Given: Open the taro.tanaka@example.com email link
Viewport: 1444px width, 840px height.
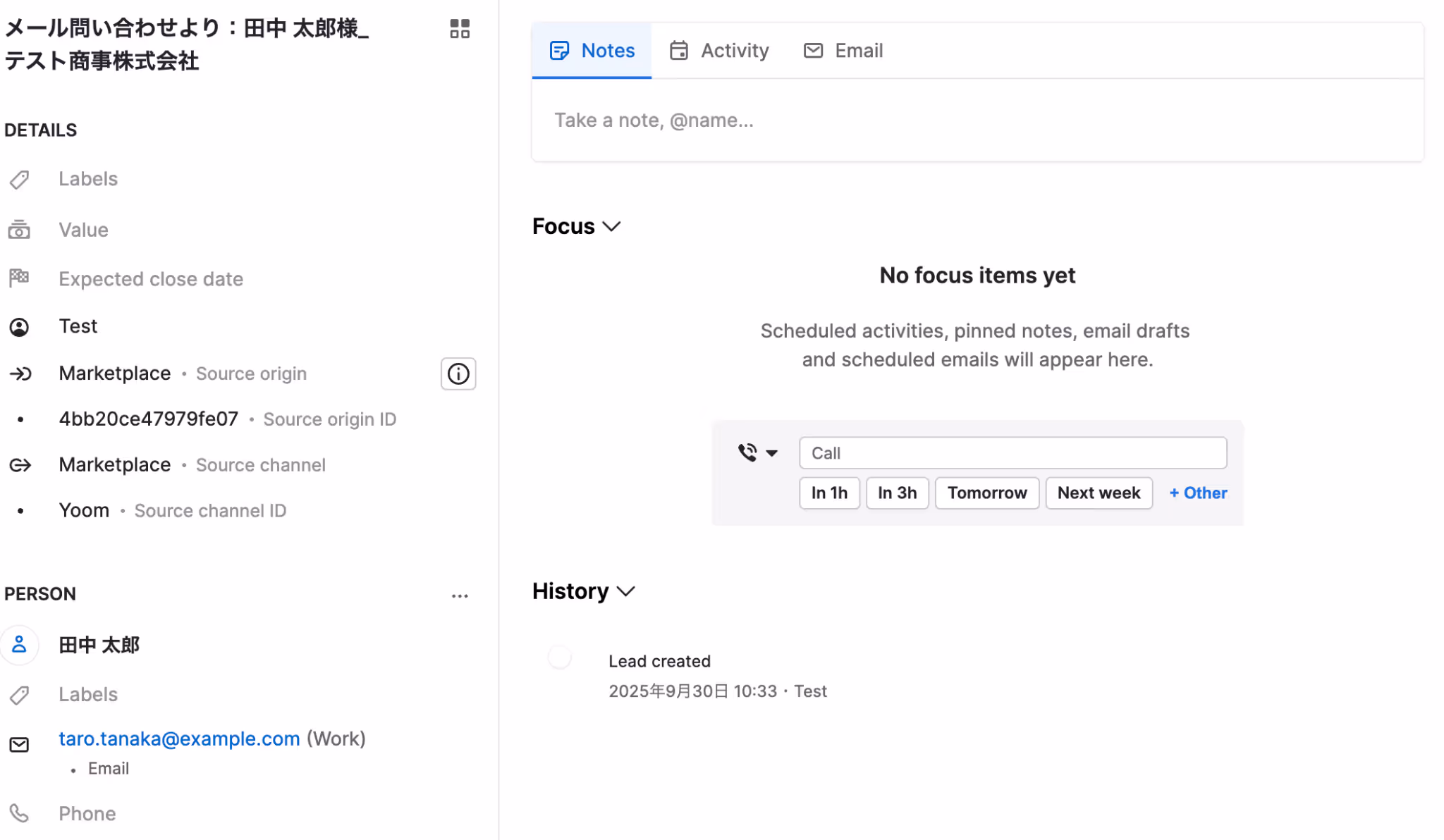Looking at the screenshot, I should click(x=179, y=739).
